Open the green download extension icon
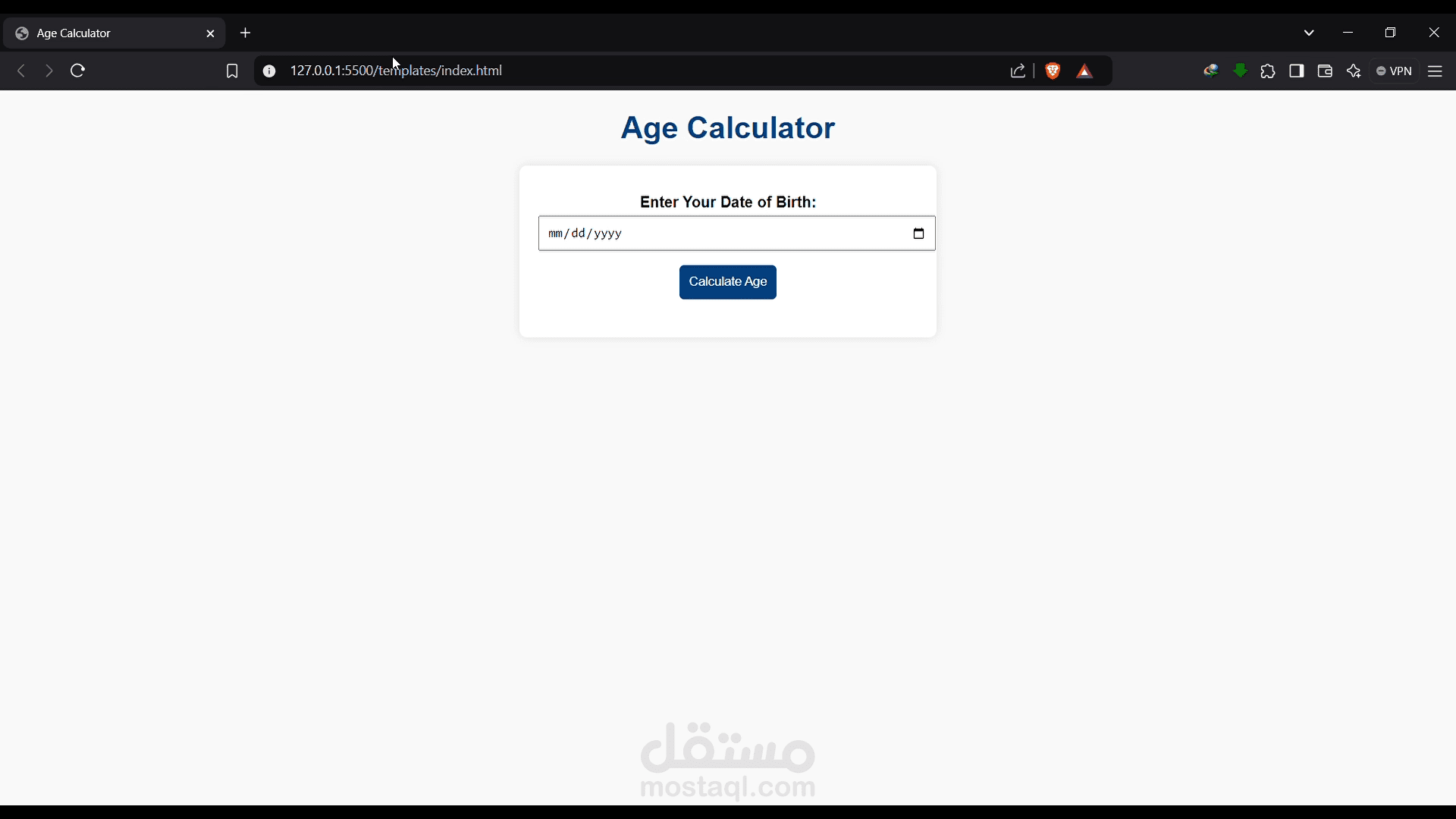This screenshot has height=819, width=1456. [x=1241, y=71]
